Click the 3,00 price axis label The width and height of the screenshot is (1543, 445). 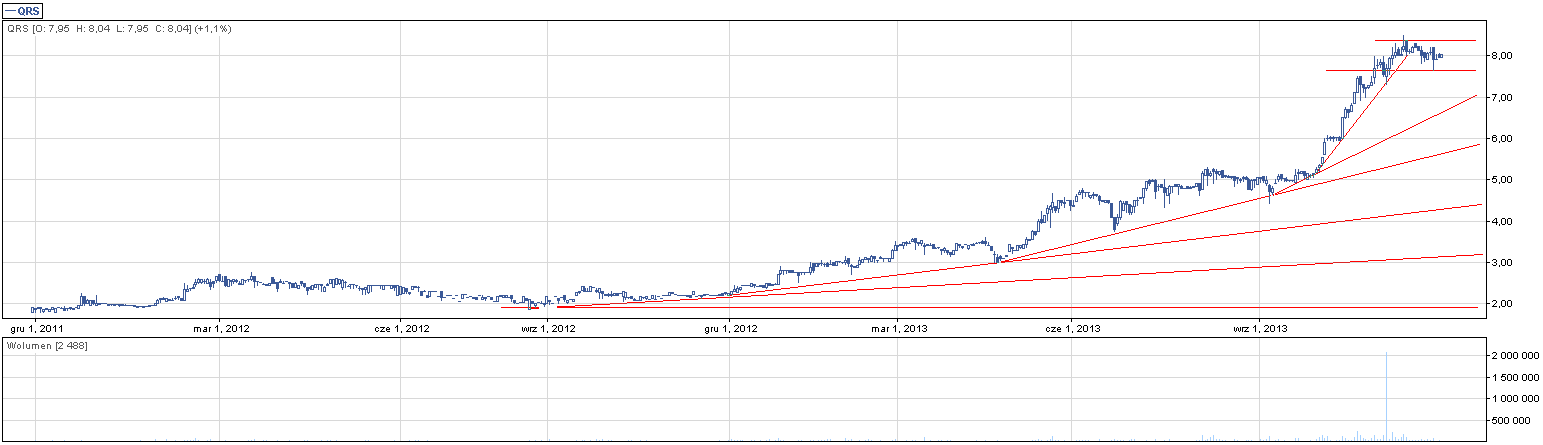pos(1500,262)
